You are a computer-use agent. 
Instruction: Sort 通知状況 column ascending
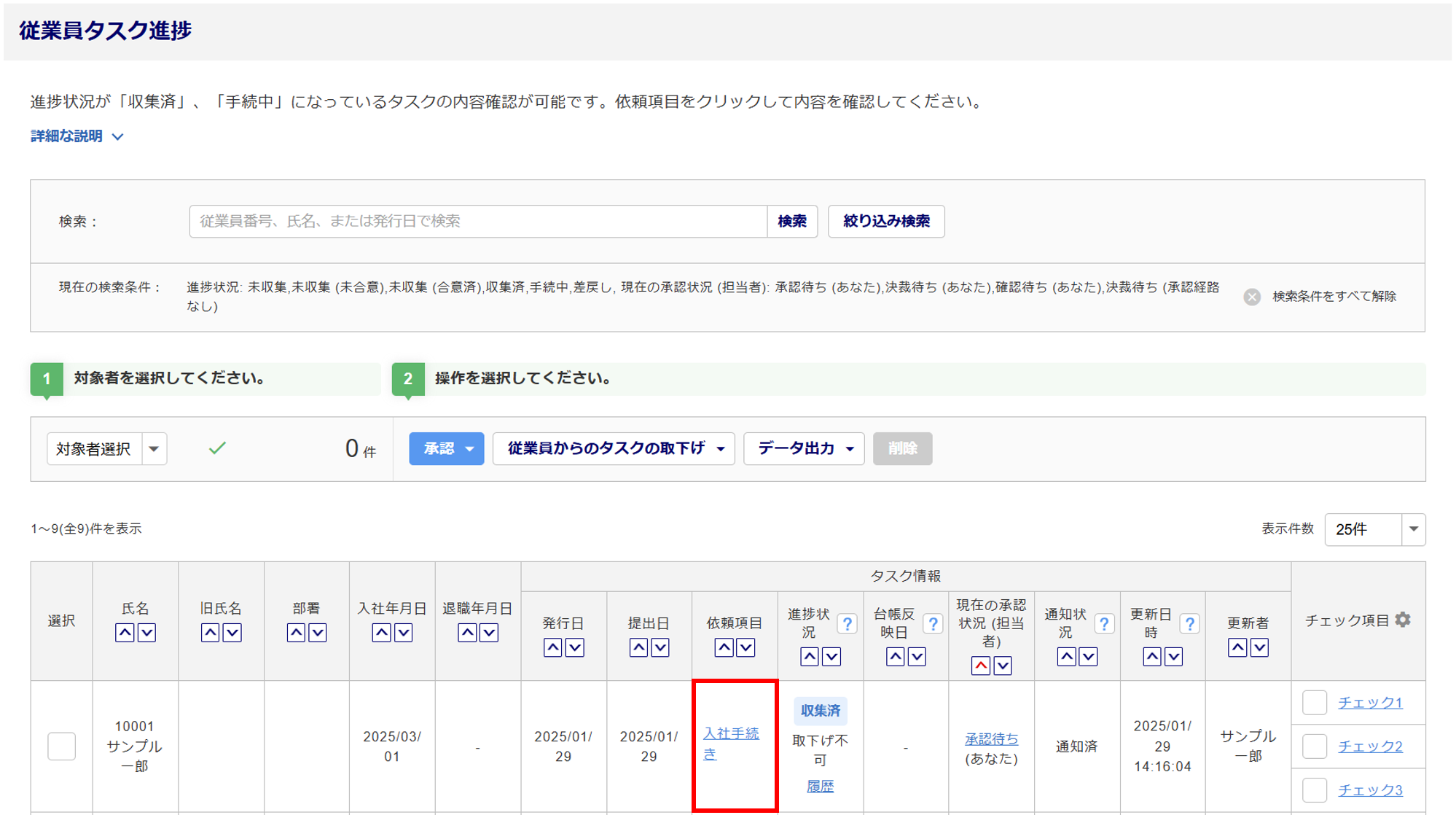coord(1066,657)
